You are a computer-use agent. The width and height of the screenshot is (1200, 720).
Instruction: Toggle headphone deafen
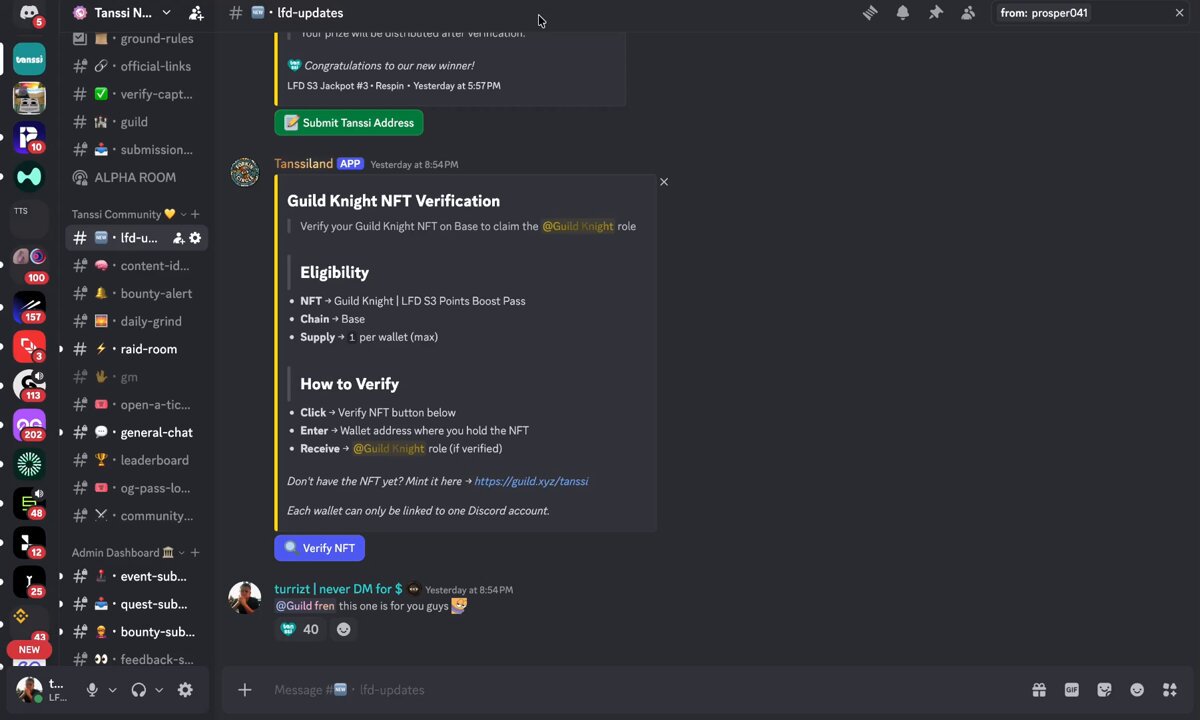click(x=139, y=690)
